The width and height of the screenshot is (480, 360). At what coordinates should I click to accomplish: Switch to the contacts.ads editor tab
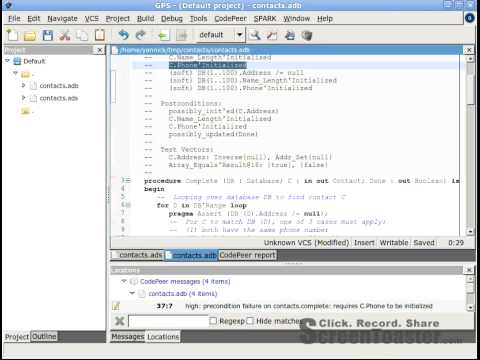[x=137, y=255]
